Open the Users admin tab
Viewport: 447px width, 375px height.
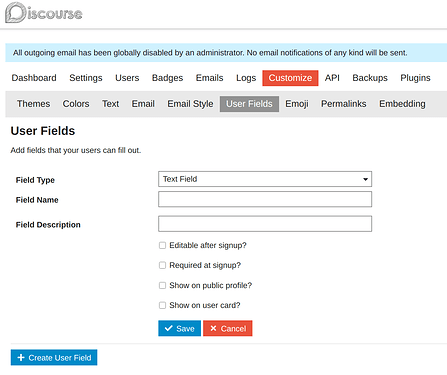pyautogui.click(x=127, y=78)
